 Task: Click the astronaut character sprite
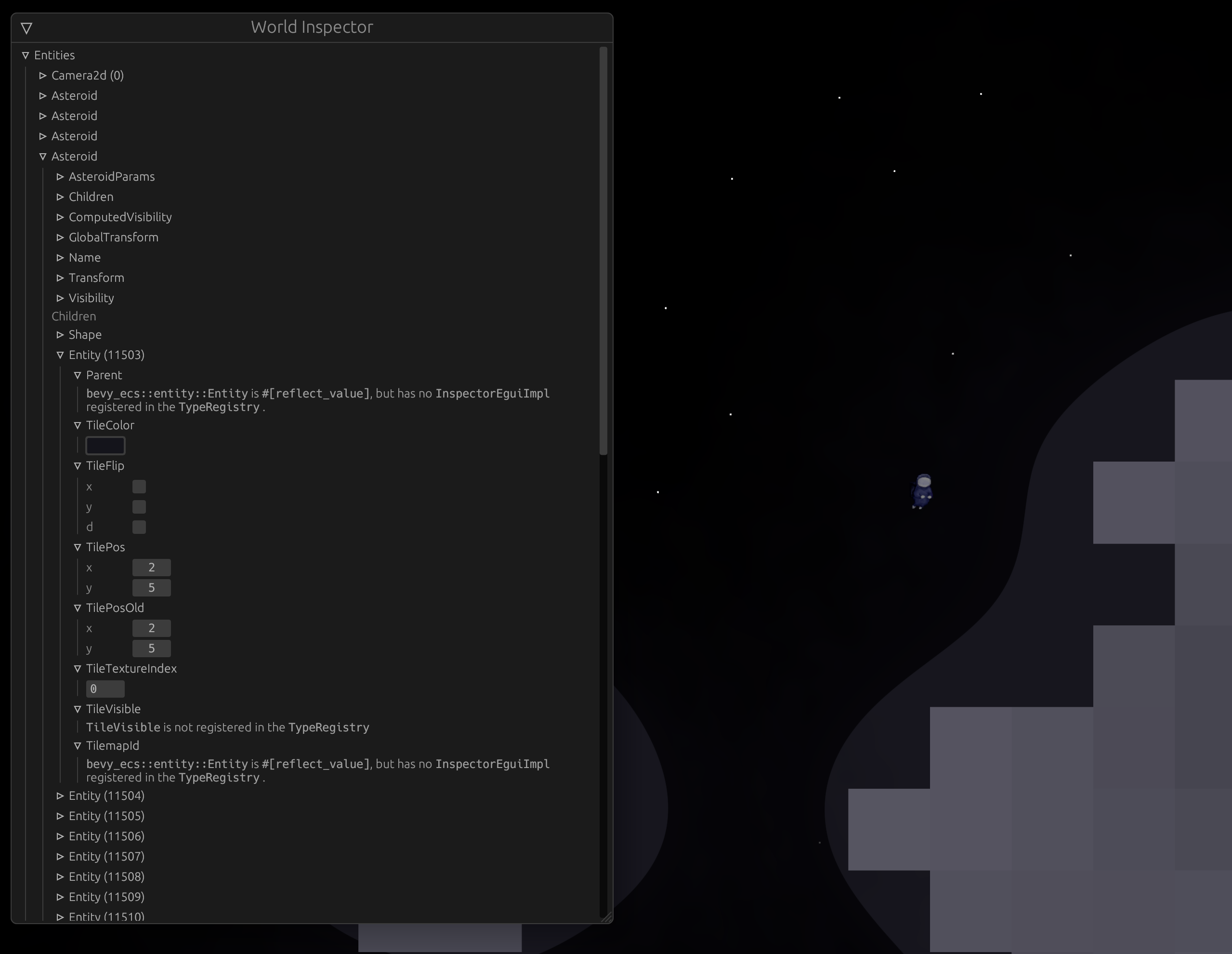(x=923, y=491)
